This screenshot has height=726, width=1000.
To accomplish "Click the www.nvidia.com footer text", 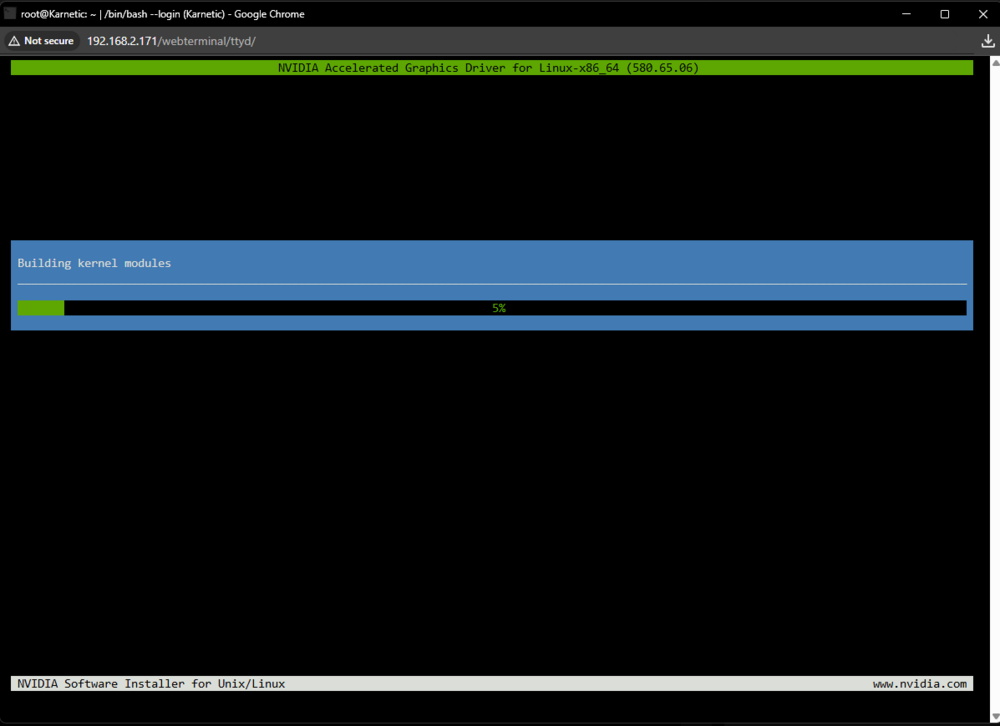I will coord(920,684).
